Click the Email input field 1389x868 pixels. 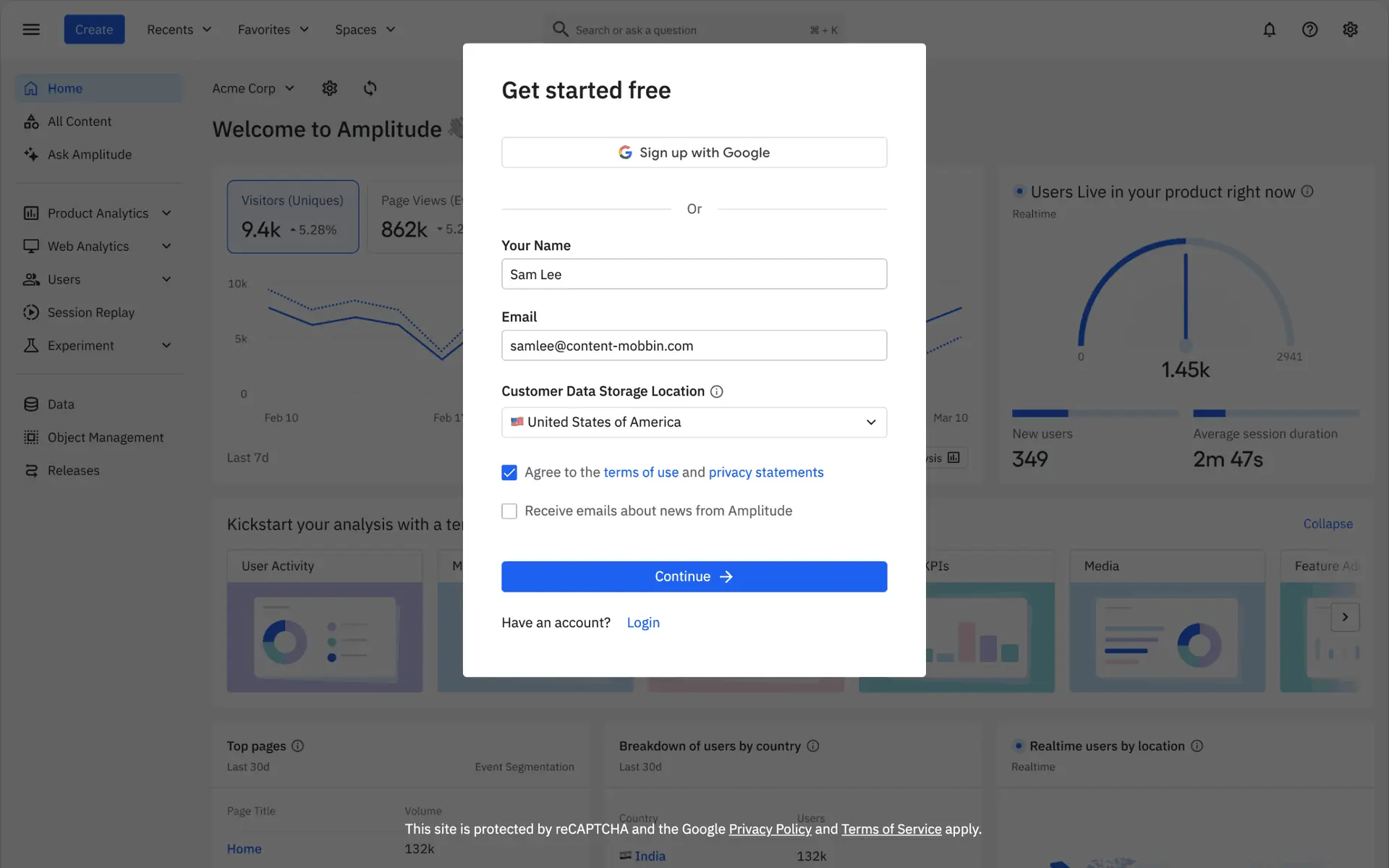694,346
